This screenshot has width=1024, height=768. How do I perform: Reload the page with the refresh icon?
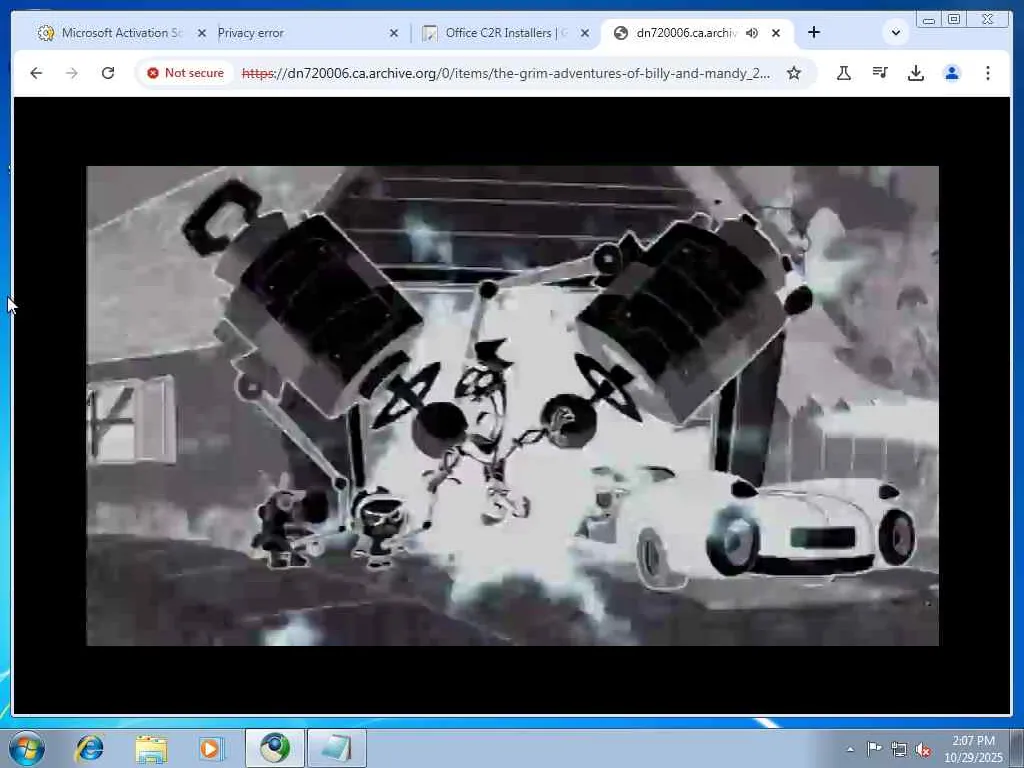[x=108, y=73]
